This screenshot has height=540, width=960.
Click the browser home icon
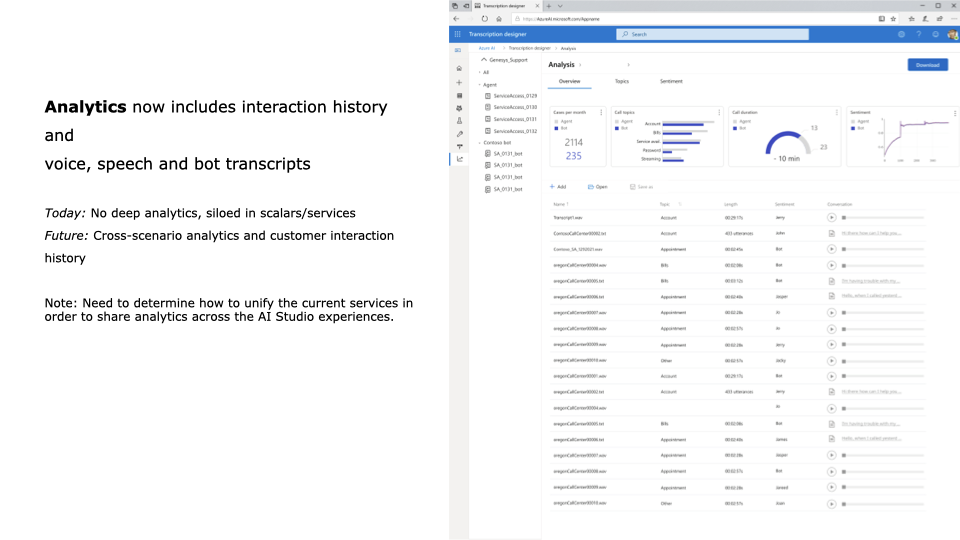pyautogui.click(x=499, y=19)
